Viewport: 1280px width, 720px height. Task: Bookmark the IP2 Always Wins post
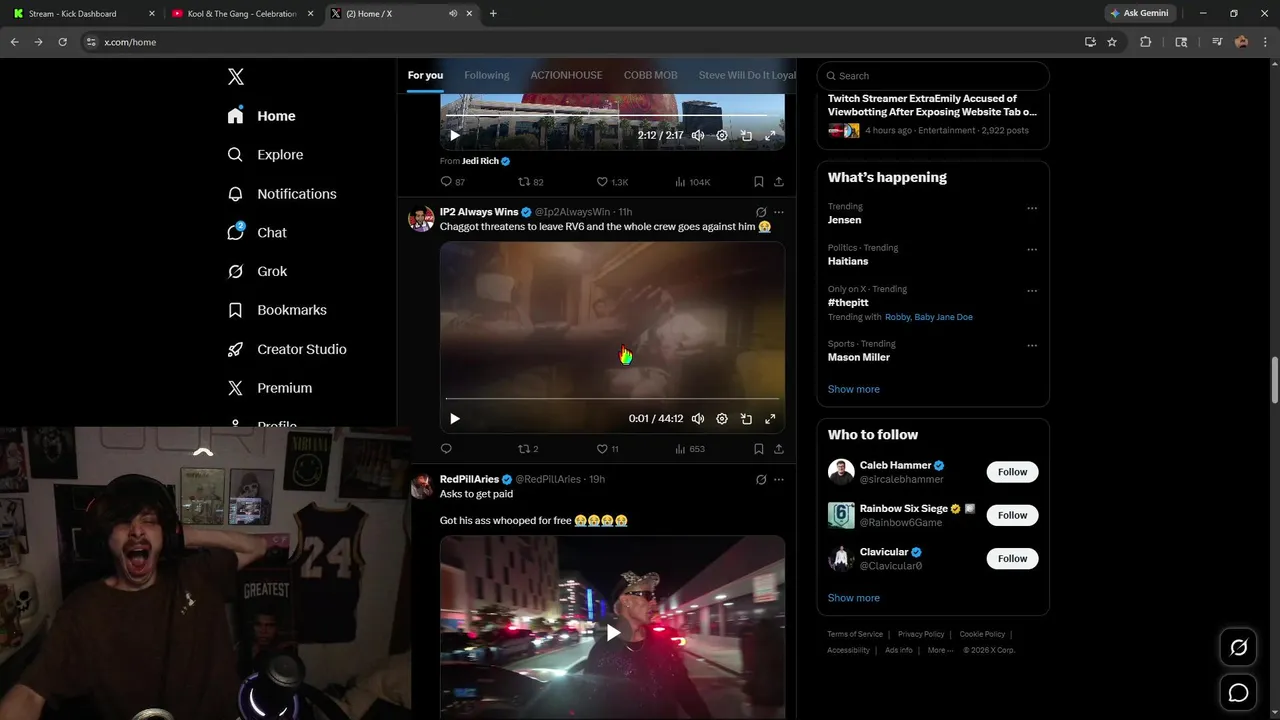[x=759, y=449]
